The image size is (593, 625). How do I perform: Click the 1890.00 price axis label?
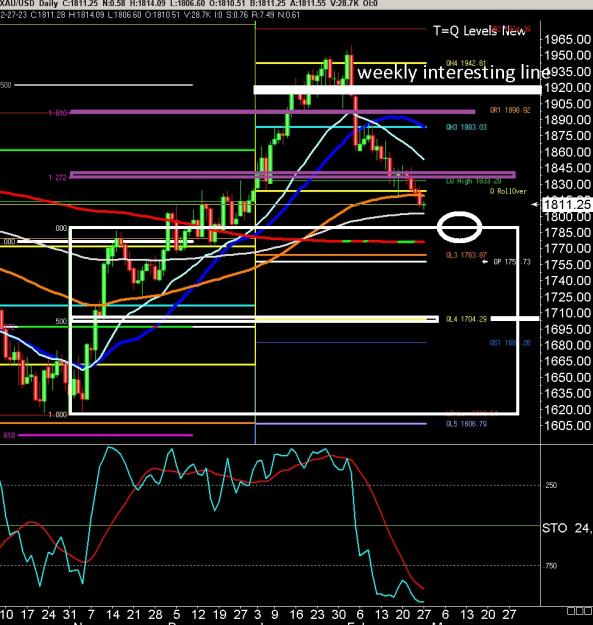[567, 120]
